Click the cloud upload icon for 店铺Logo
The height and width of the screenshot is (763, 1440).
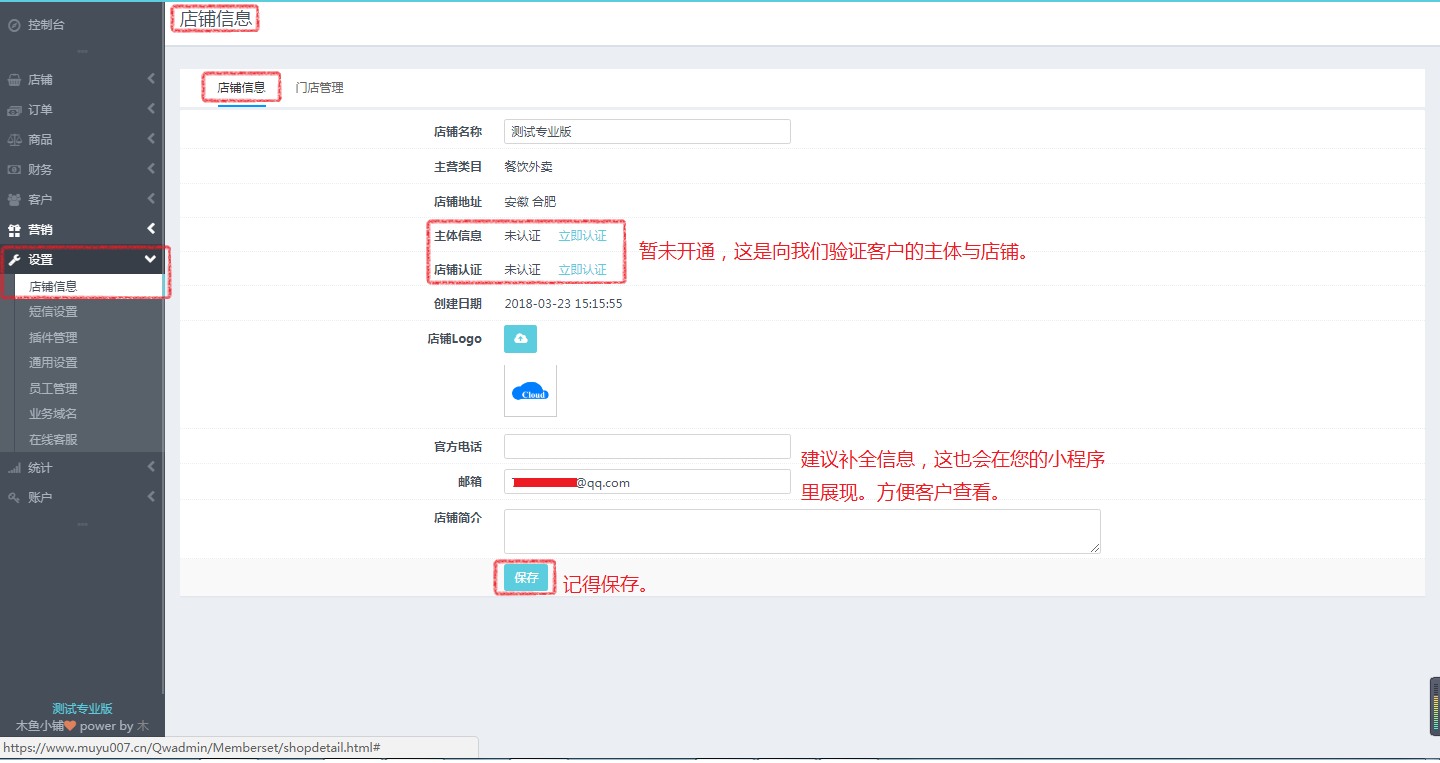pyautogui.click(x=520, y=339)
